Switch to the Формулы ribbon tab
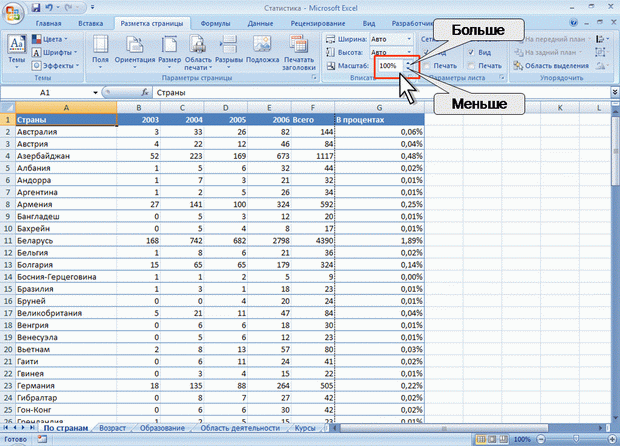The image size is (620, 446). click(x=215, y=24)
